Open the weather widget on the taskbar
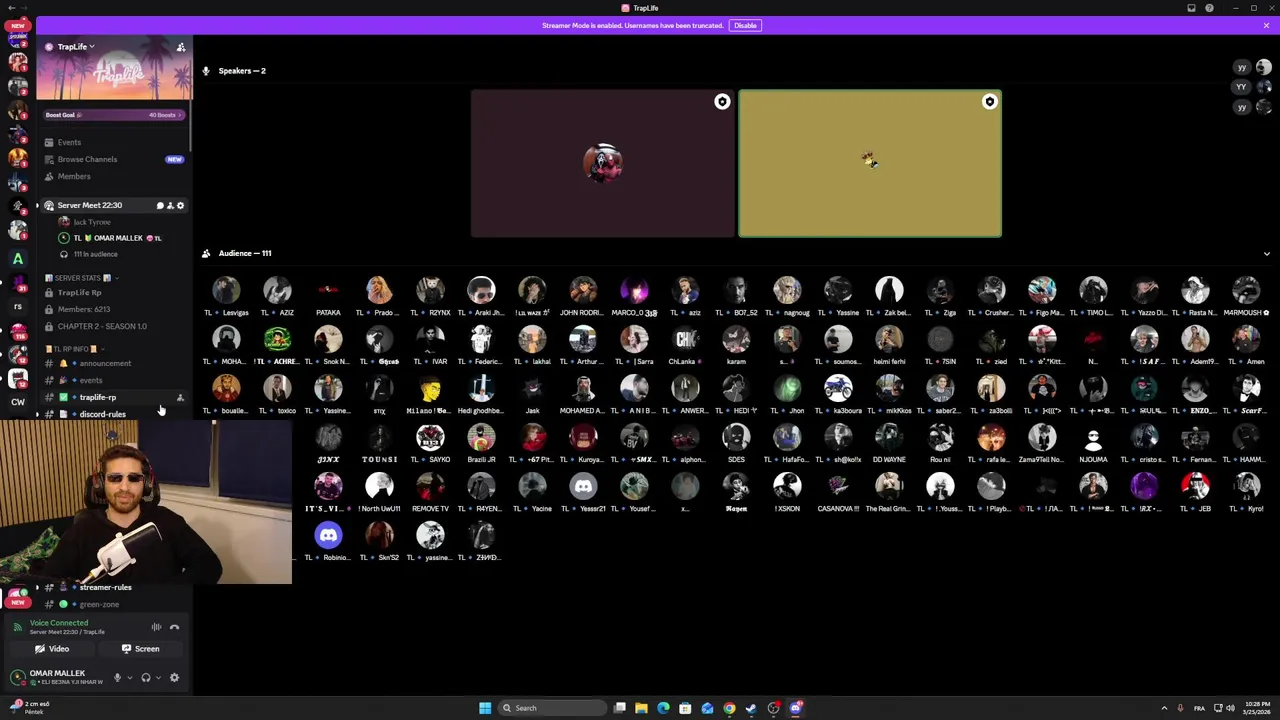 tap(30, 708)
